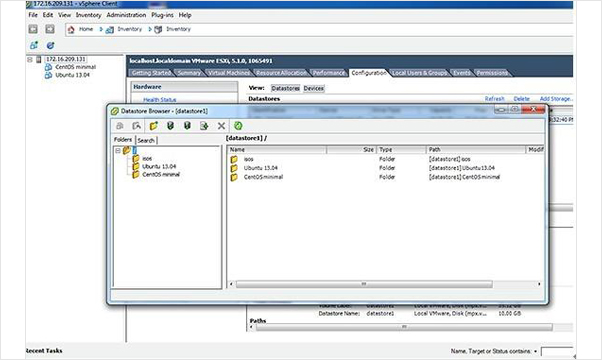Click the Devices view button

tap(314, 88)
